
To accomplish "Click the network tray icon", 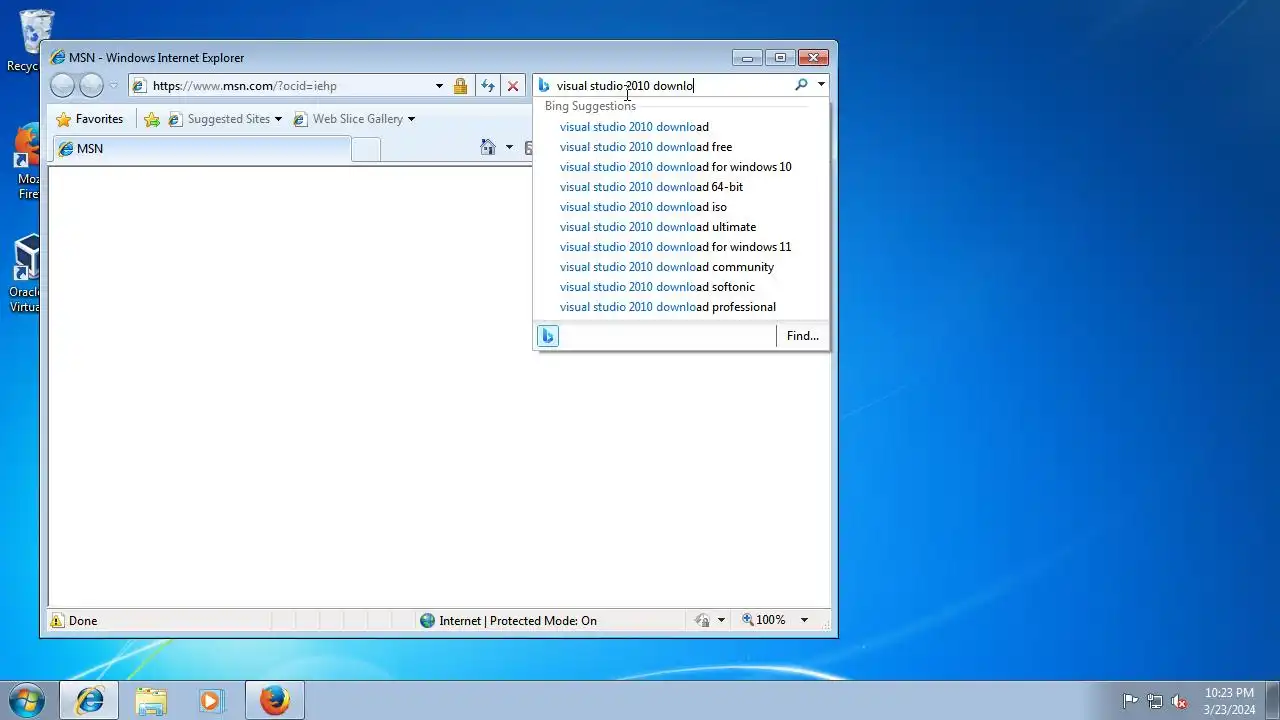I will pyautogui.click(x=1155, y=701).
